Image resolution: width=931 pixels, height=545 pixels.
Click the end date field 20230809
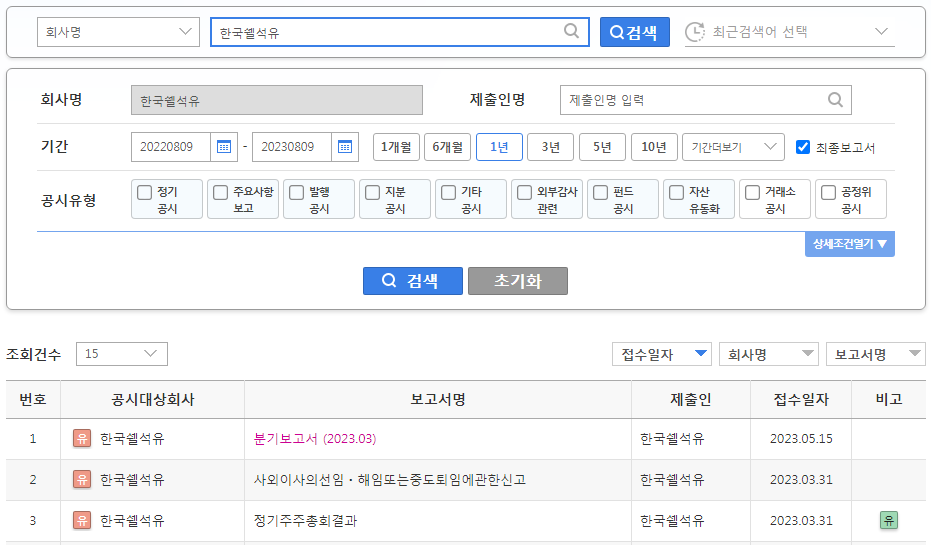(x=292, y=147)
